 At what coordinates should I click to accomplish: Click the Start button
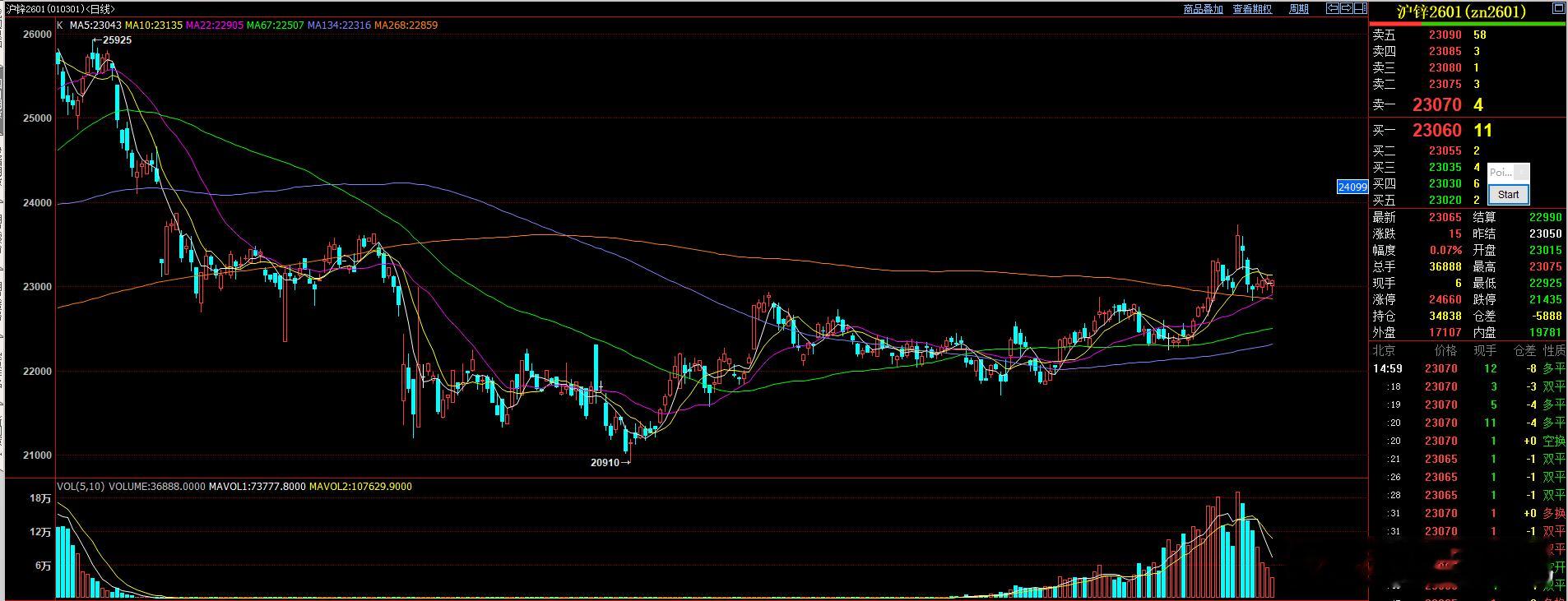tap(1509, 194)
